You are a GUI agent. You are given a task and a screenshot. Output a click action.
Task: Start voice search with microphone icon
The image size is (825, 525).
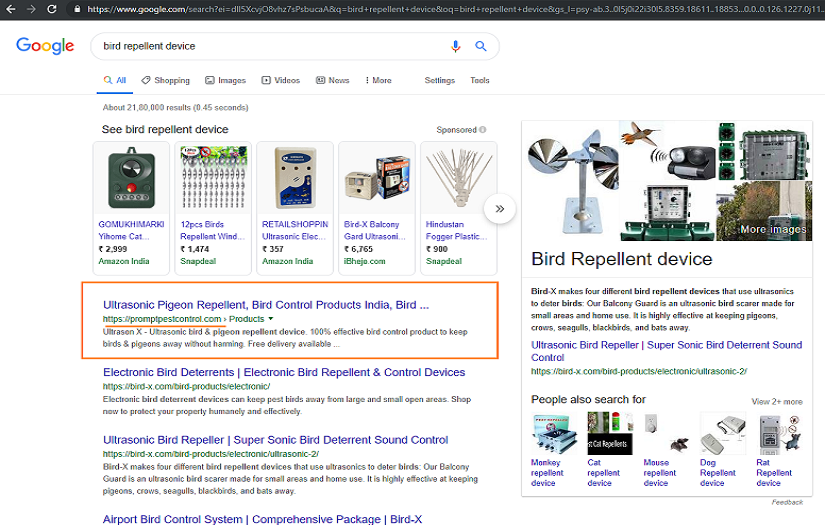coord(456,46)
